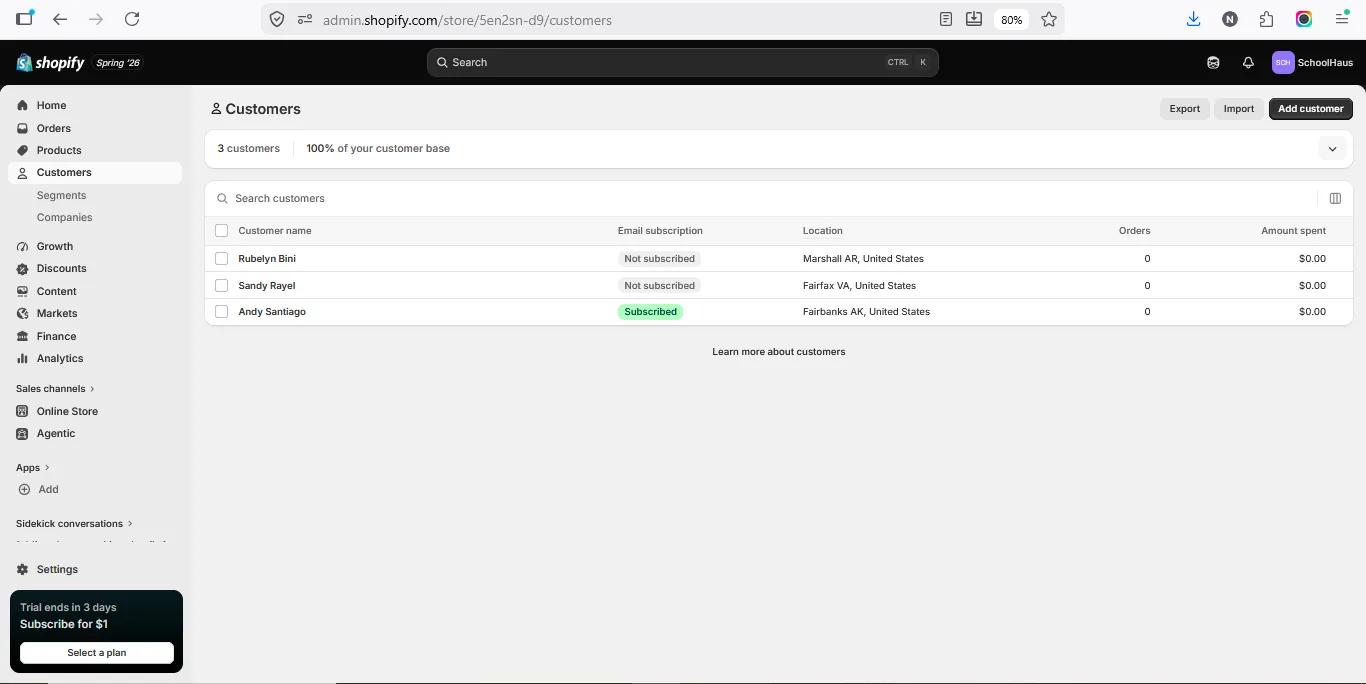Click the browser bookmark star icon
Image resolution: width=1366 pixels, height=684 pixels.
pyautogui.click(x=1049, y=19)
